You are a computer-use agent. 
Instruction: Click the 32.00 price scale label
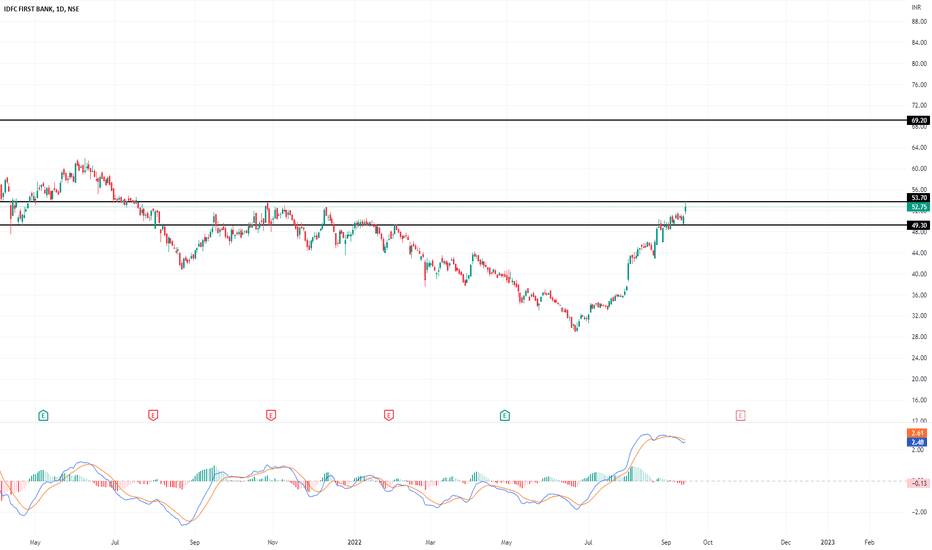[x=919, y=316]
